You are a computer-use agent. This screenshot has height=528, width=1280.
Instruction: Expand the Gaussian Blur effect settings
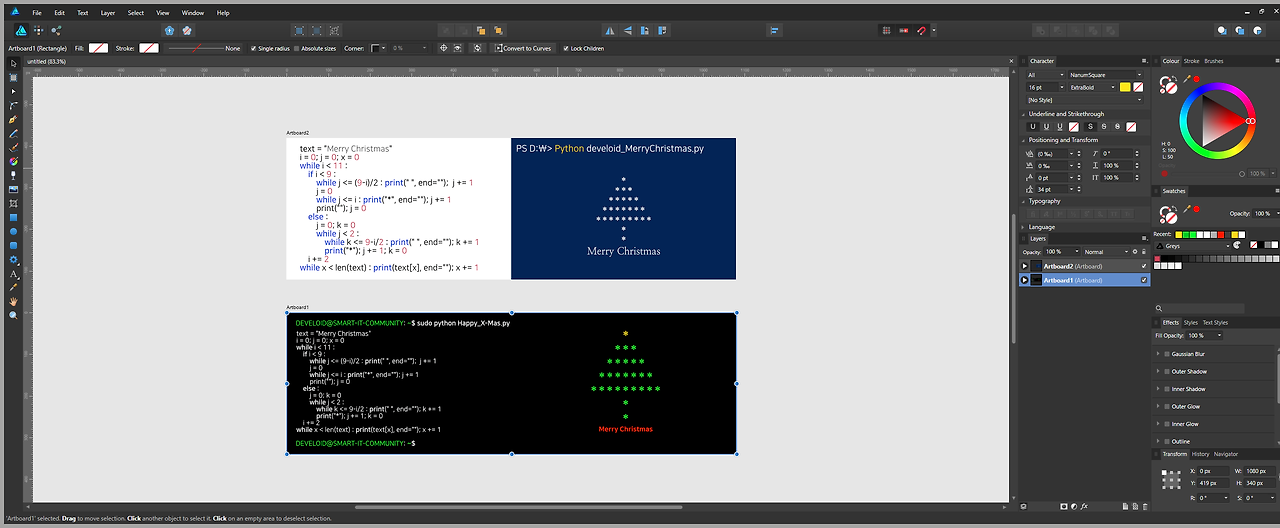[1158, 354]
